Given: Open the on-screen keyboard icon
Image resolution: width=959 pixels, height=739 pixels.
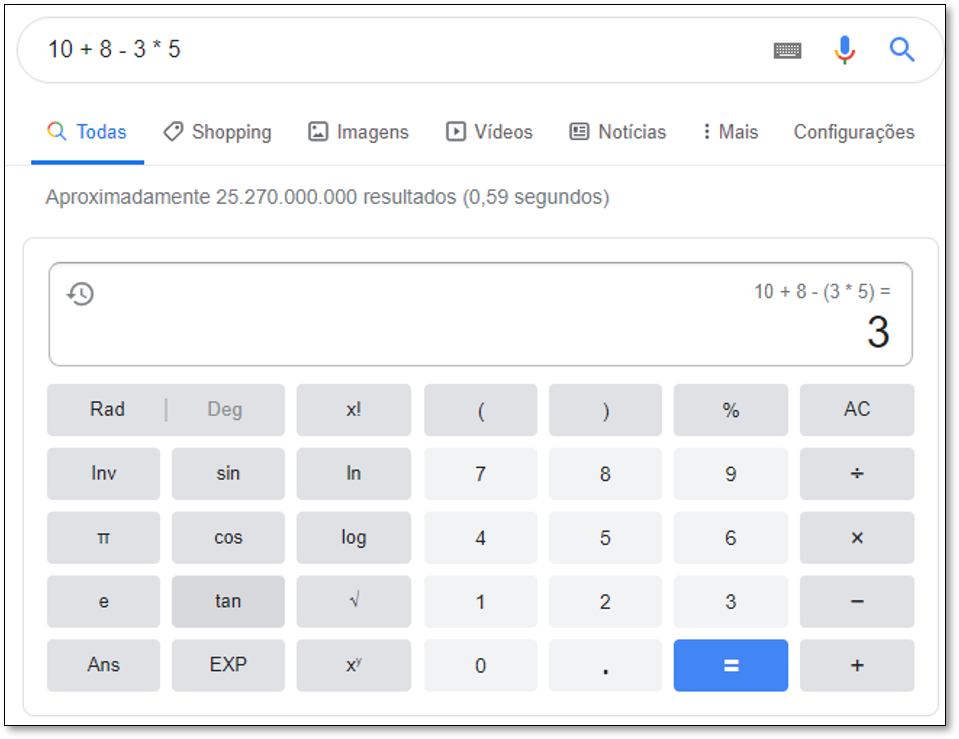Looking at the screenshot, I should (x=788, y=50).
